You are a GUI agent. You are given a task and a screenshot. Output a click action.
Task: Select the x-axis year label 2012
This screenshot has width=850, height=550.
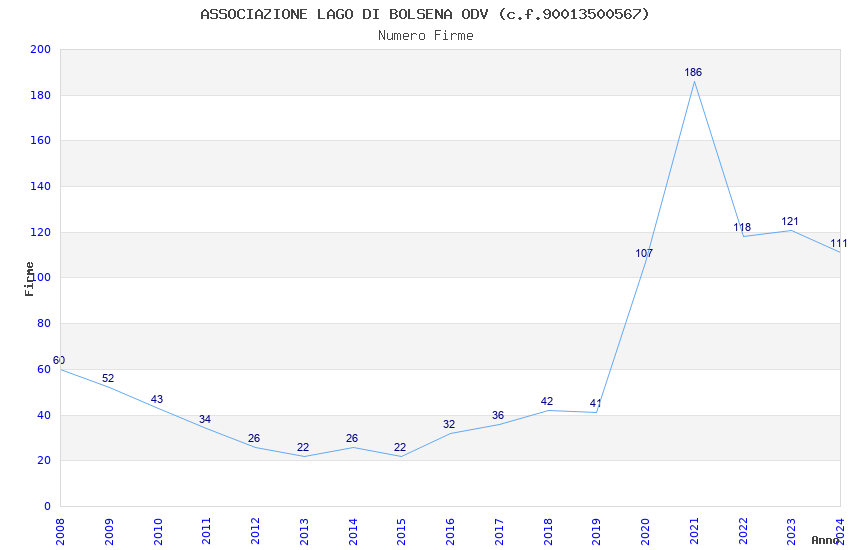coord(255,532)
